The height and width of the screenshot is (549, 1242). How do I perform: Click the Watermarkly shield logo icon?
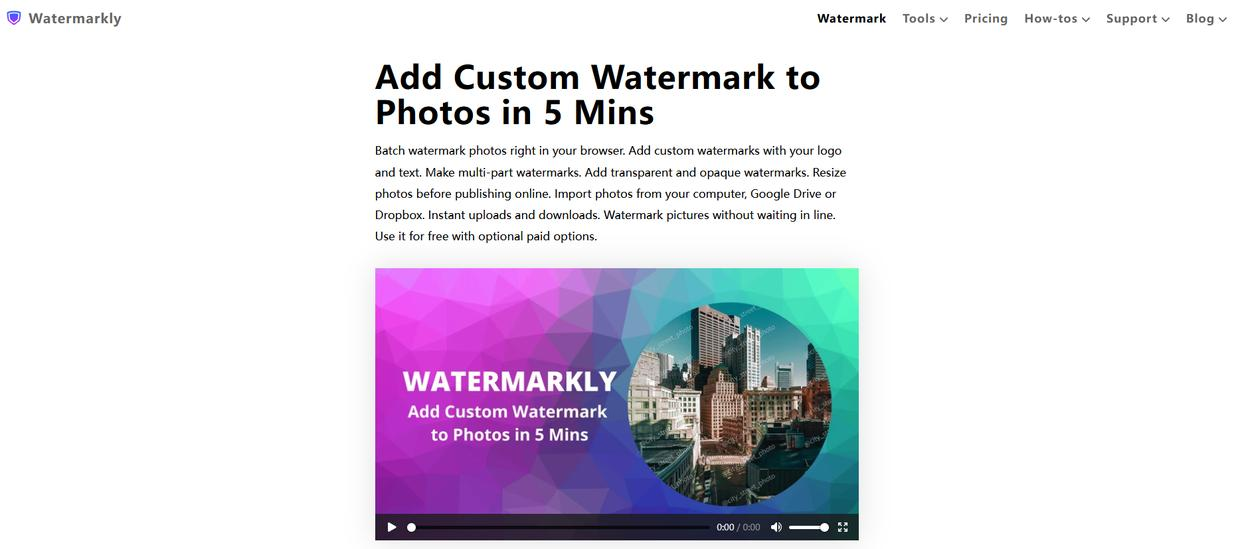[x=14, y=18]
